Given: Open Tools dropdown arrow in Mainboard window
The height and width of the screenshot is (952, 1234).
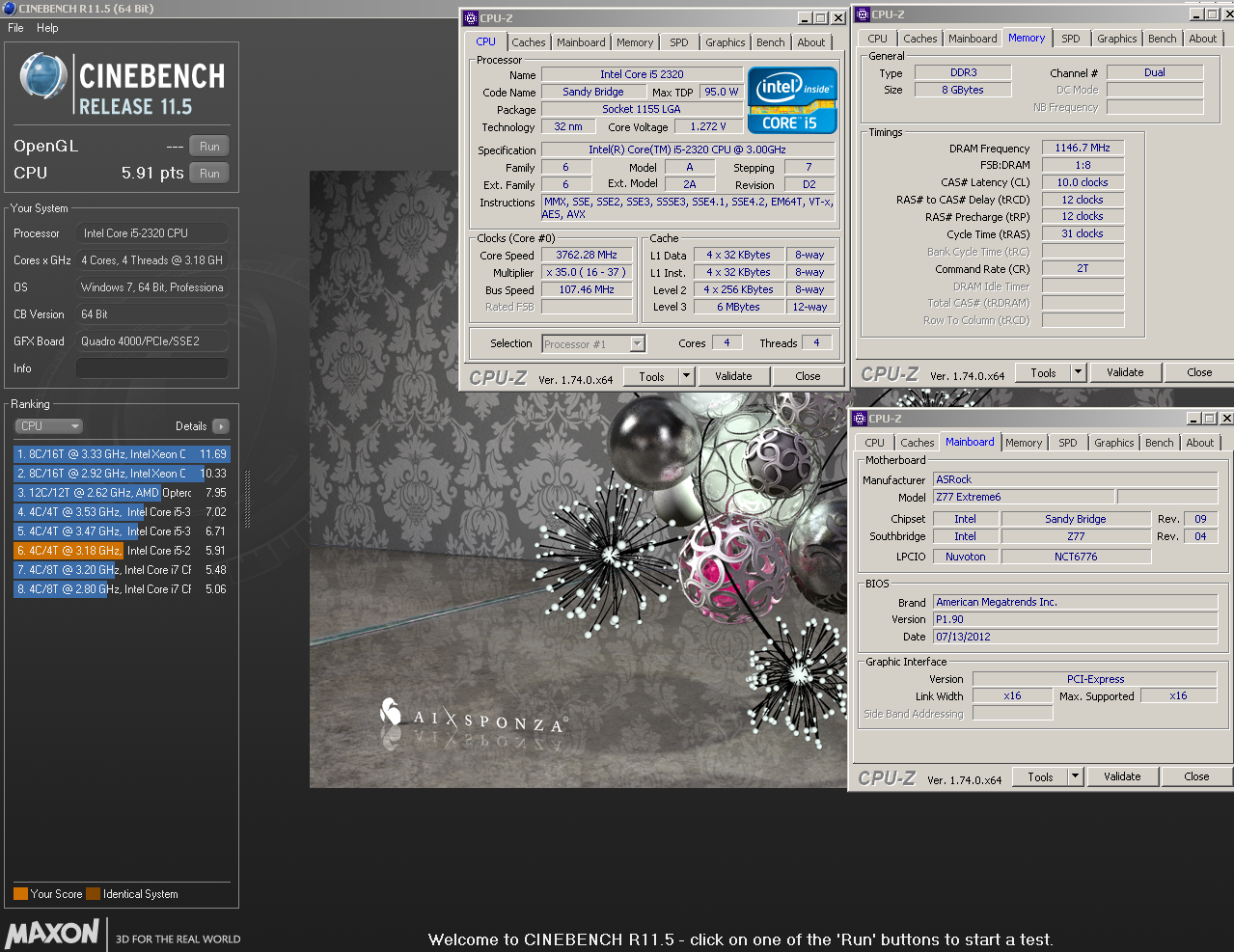Looking at the screenshot, I should pyautogui.click(x=1075, y=776).
